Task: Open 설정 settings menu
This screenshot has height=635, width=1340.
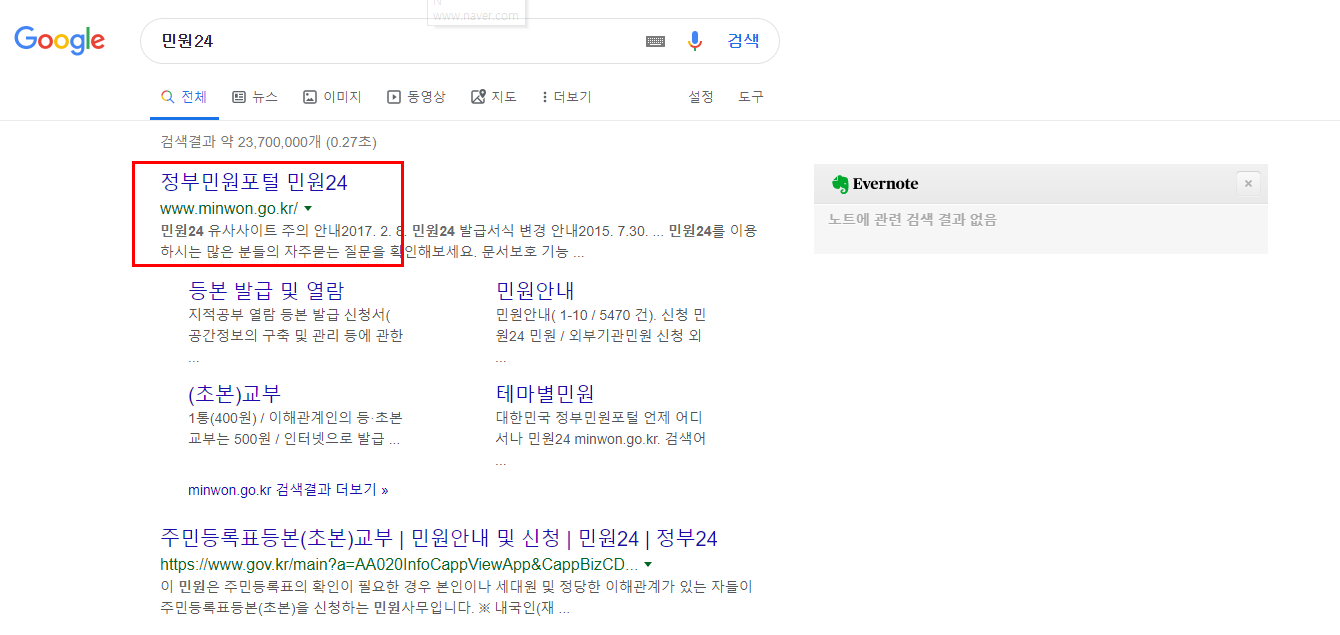Action: pyautogui.click(x=701, y=97)
